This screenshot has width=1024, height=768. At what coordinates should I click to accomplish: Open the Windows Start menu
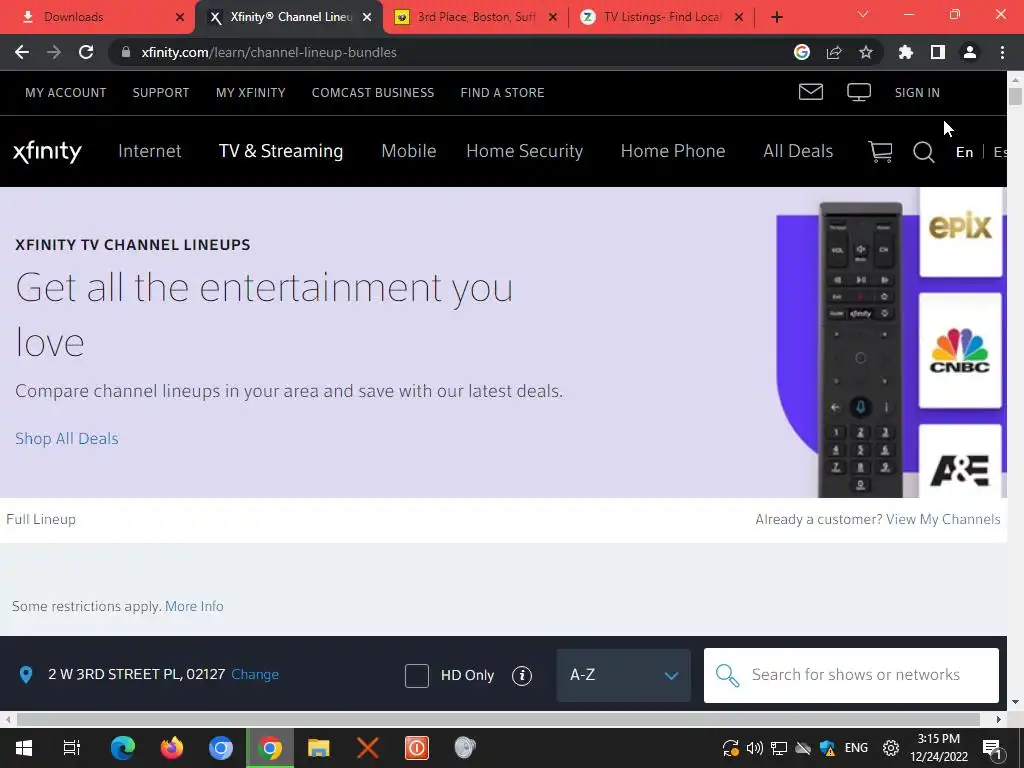click(24, 748)
